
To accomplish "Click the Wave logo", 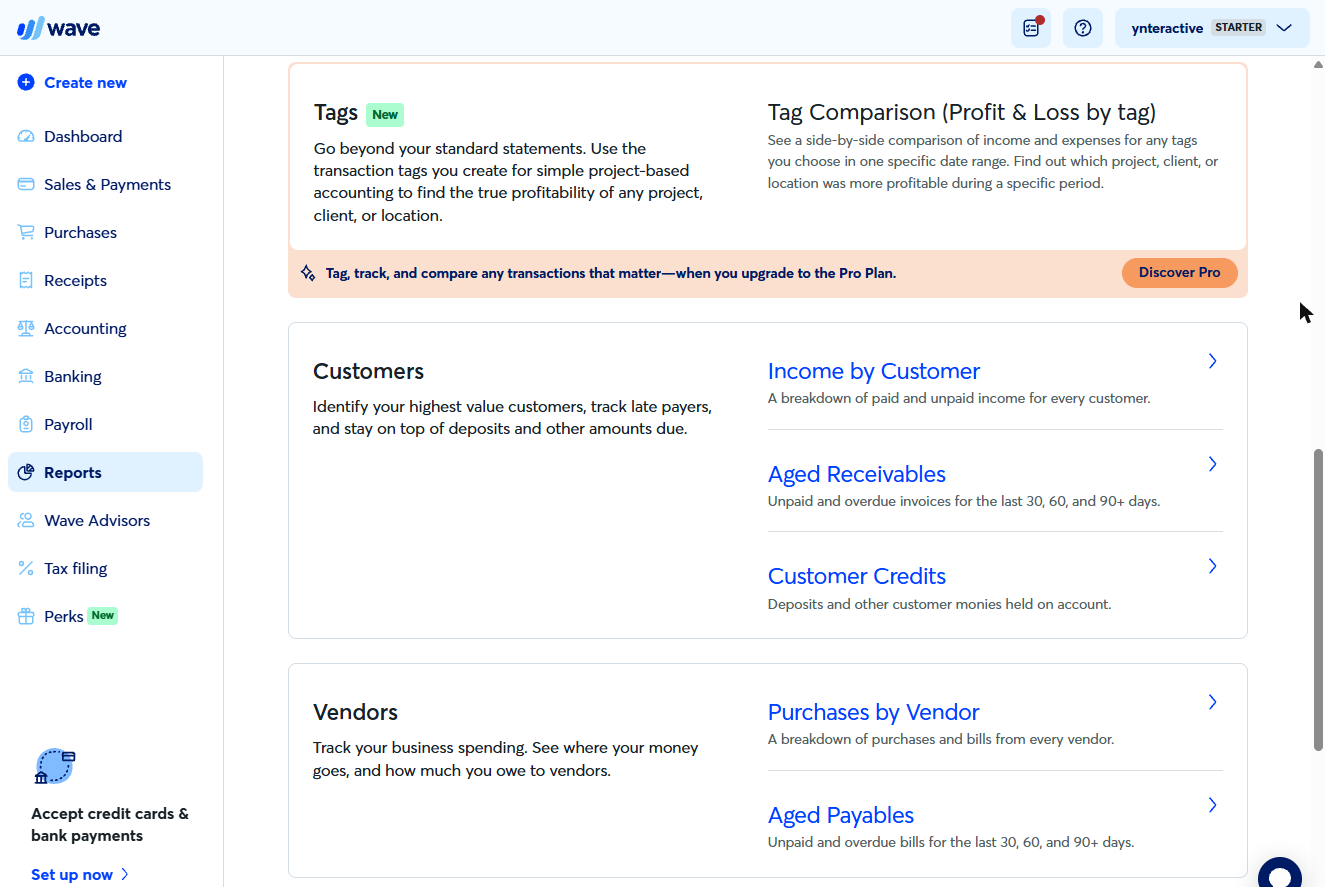I will pyautogui.click(x=58, y=28).
